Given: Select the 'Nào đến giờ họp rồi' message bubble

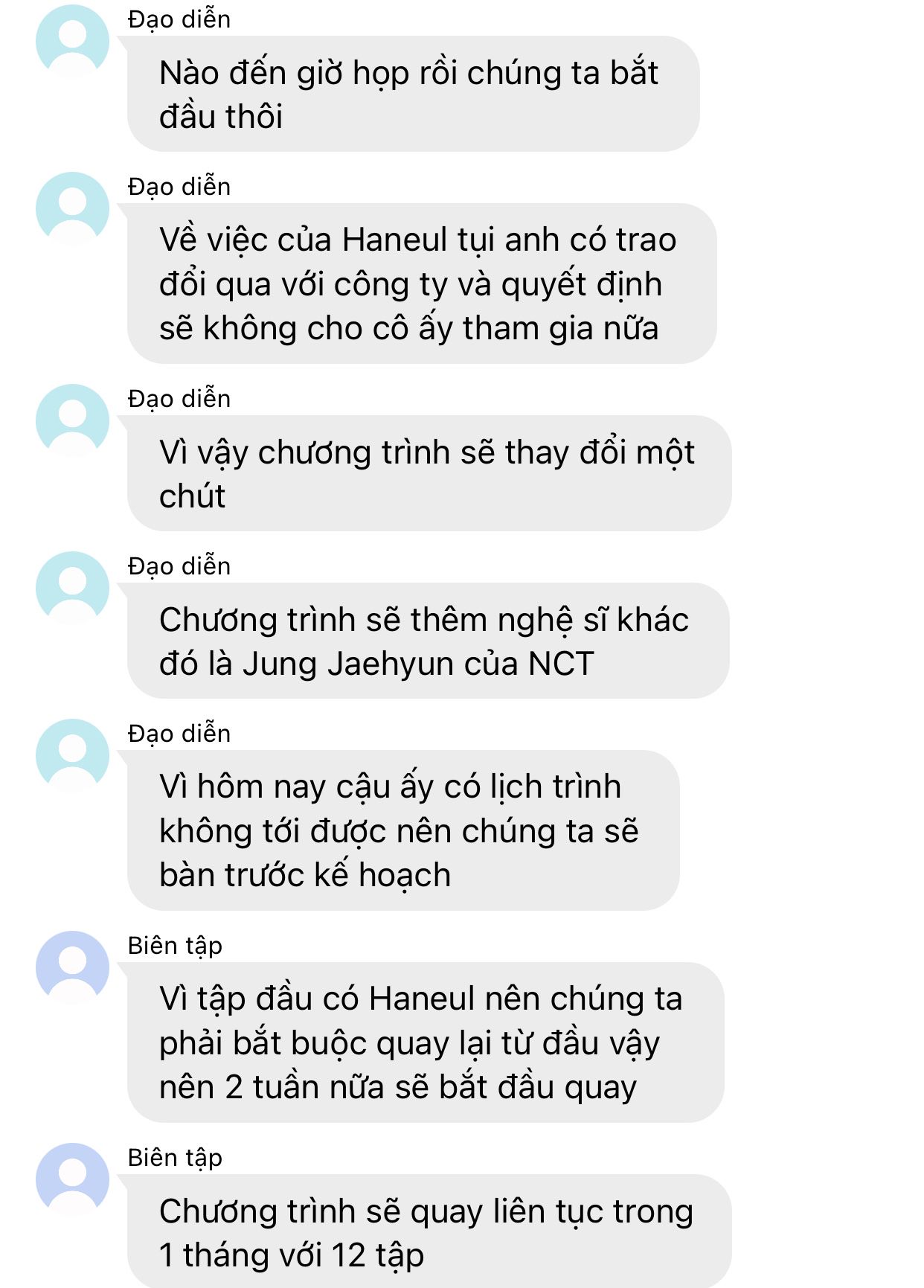Looking at the screenshot, I should [413, 94].
